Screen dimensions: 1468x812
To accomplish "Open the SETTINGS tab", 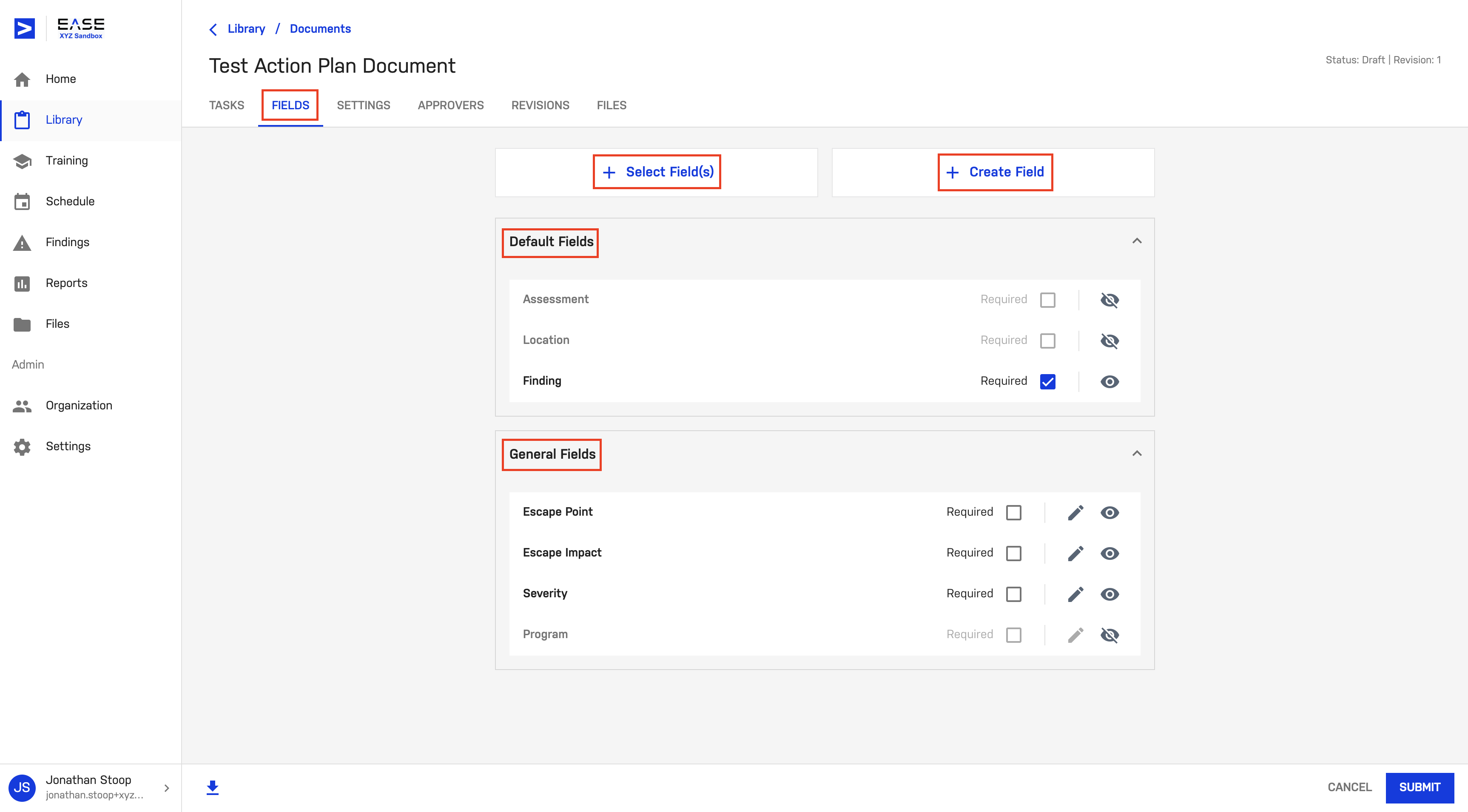I will (x=363, y=105).
